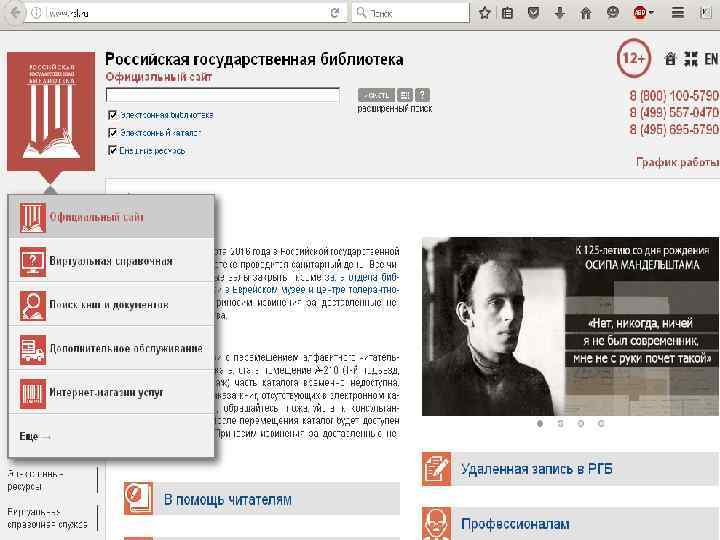Click the Еврейском музее и центре толерантности link
Image resolution: width=720 pixels, height=540 pixels.
(312, 290)
